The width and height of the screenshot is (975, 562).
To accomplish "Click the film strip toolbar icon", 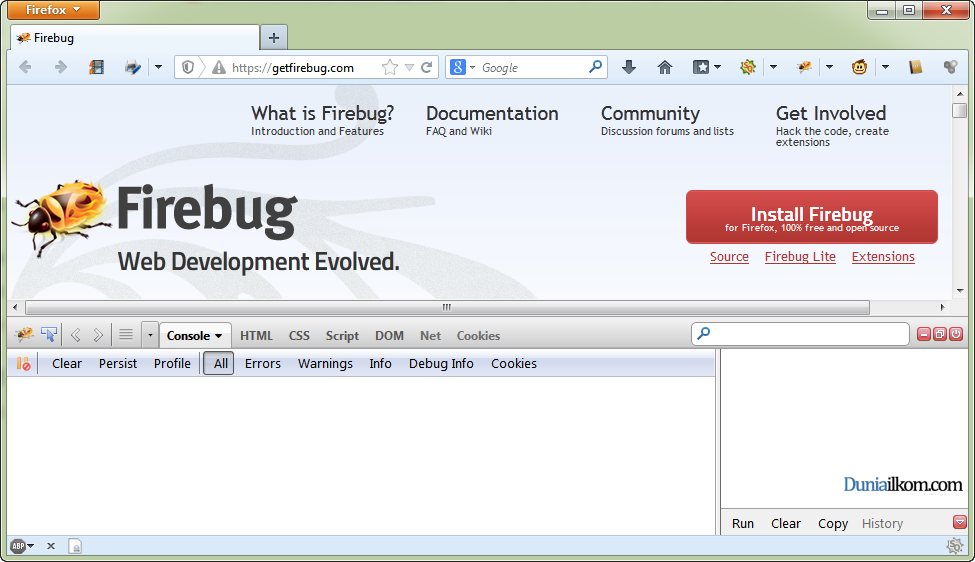I will pyautogui.click(x=96, y=67).
